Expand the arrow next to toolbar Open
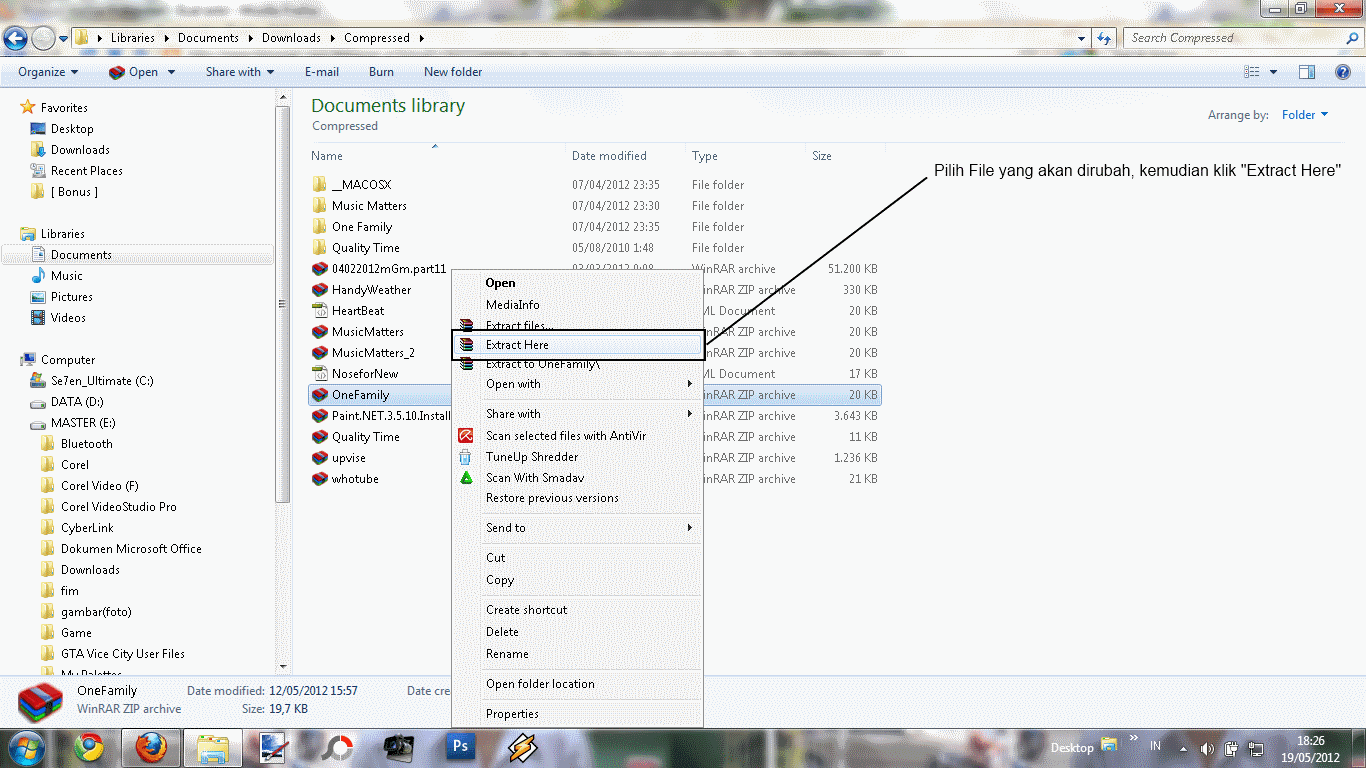The height and width of the screenshot is (768, 1366). [x=171, y=72]
